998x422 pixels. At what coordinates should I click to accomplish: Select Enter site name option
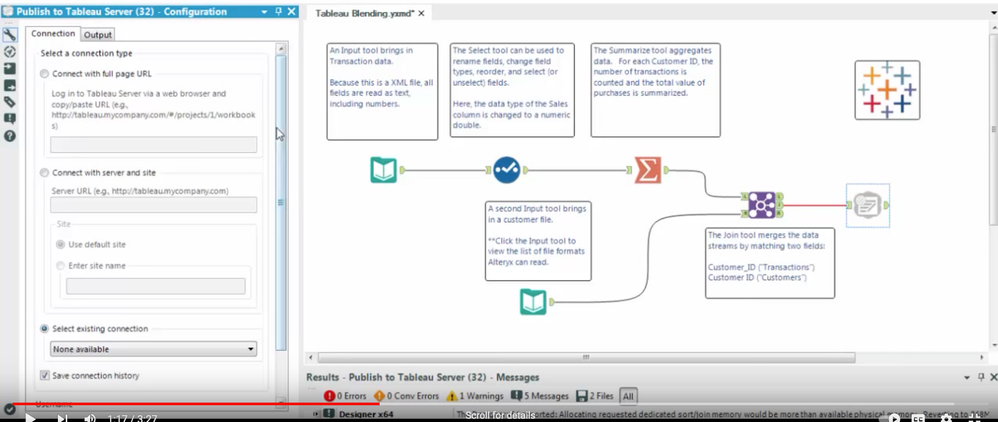tap(60, 265)
